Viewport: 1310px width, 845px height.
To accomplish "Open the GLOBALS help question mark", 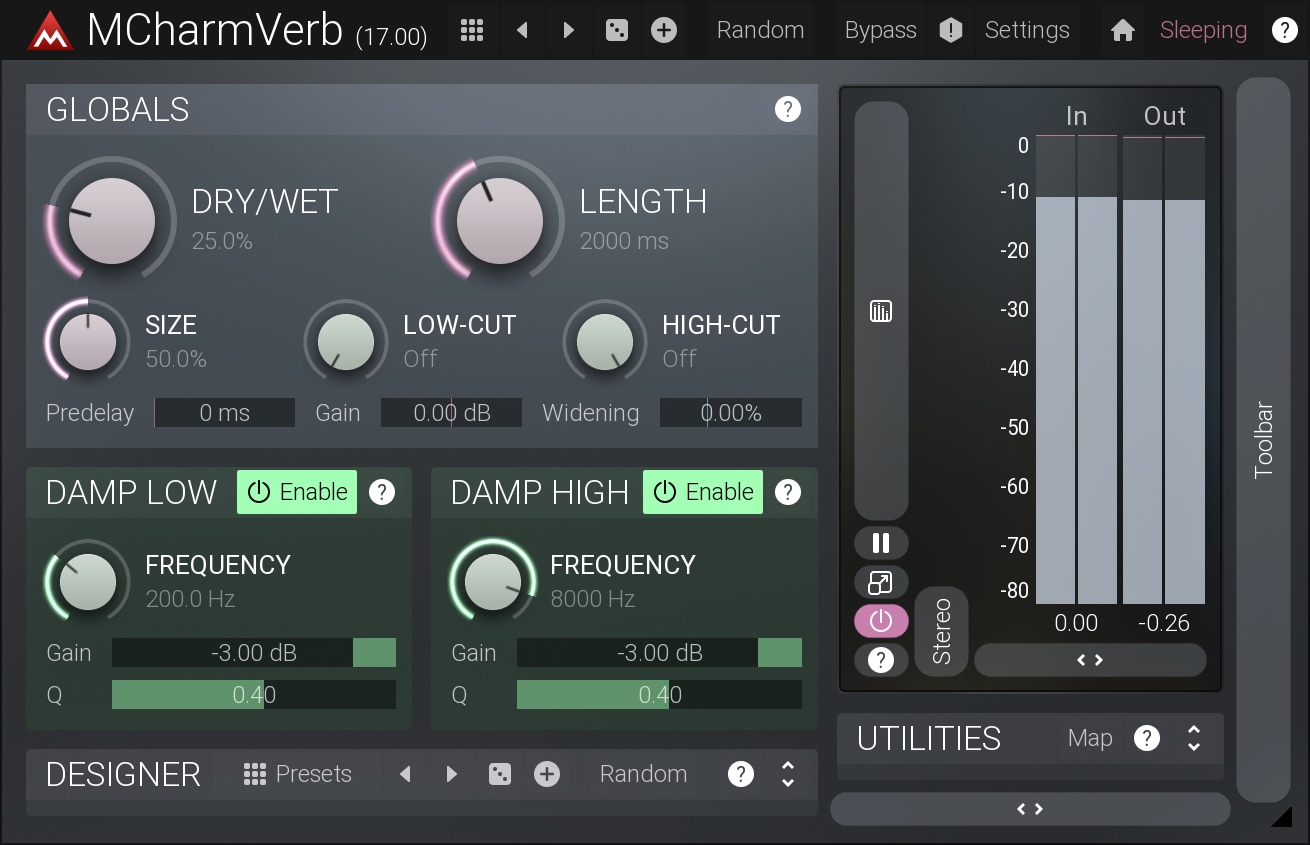I will pos(788,109).
